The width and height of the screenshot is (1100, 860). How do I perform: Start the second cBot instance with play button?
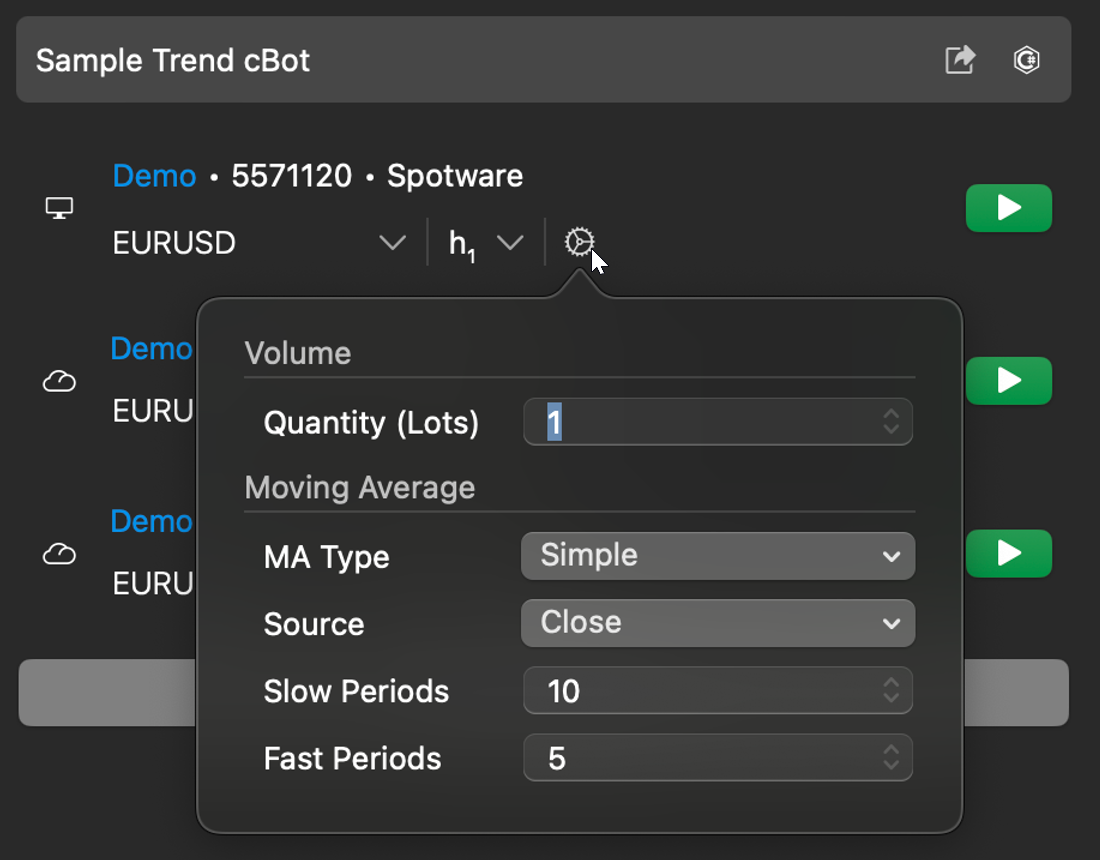pos(1008,381)
